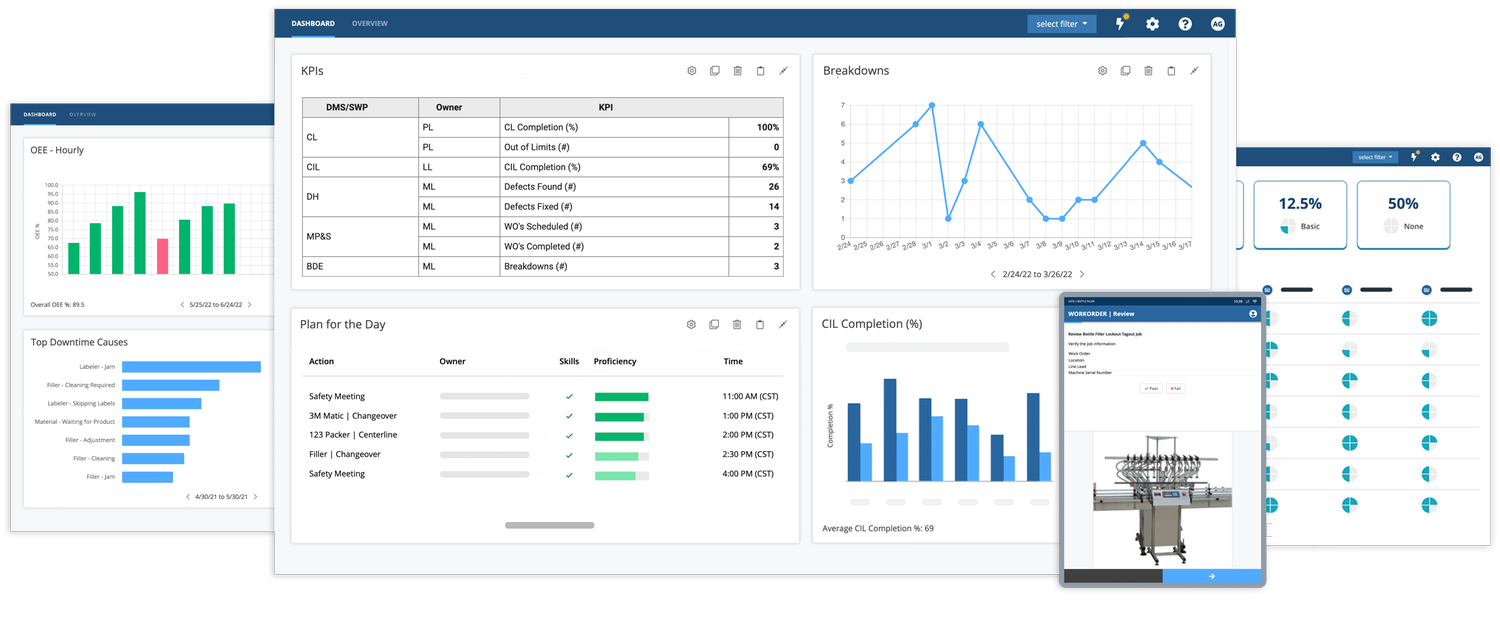
Task: Toggle the checkmark for Filler Changeover
Action: [x=569, y=454]
